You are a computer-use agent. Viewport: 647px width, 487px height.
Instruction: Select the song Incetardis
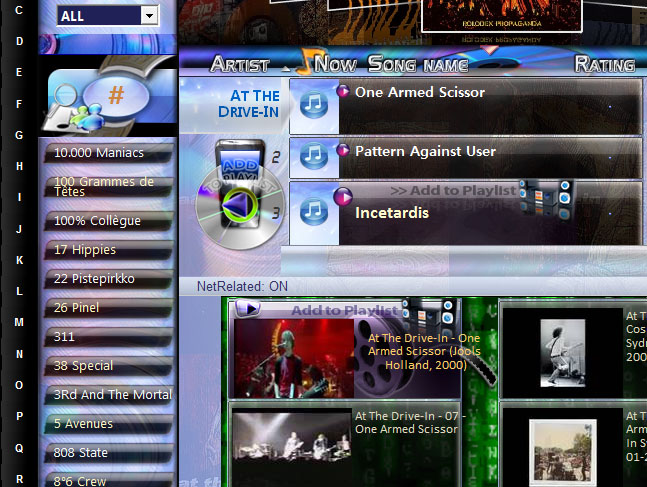click(392, 213)
